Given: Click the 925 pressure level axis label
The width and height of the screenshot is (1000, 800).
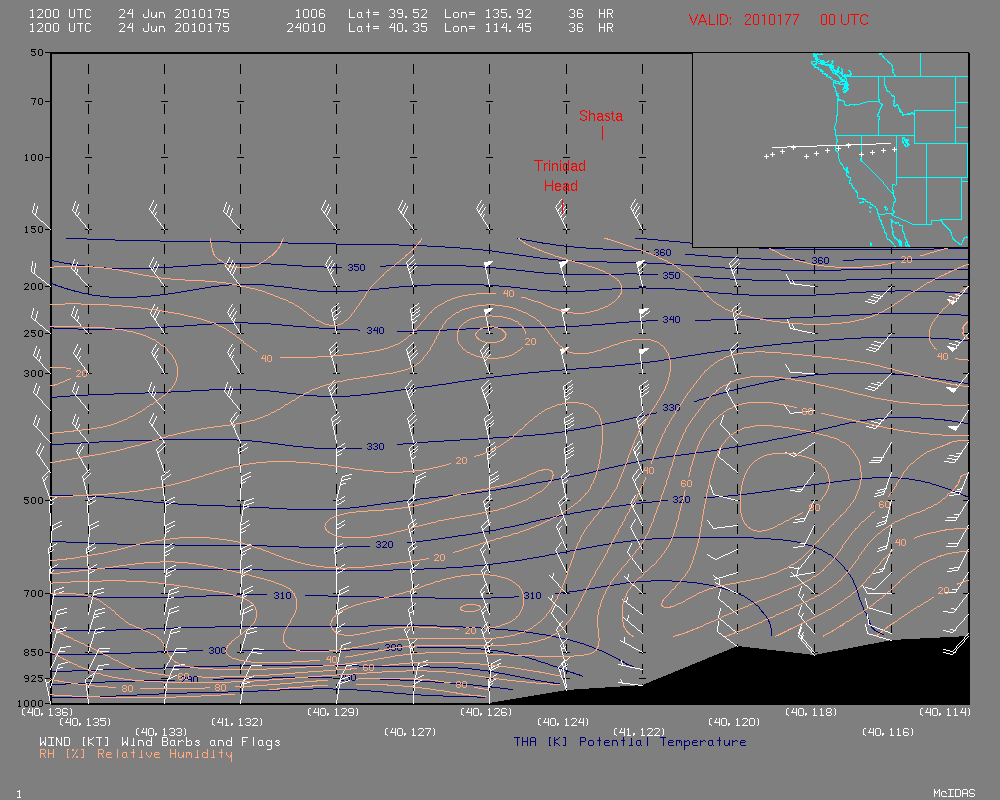Looking at the screenshot, I should tap(34, 678).
